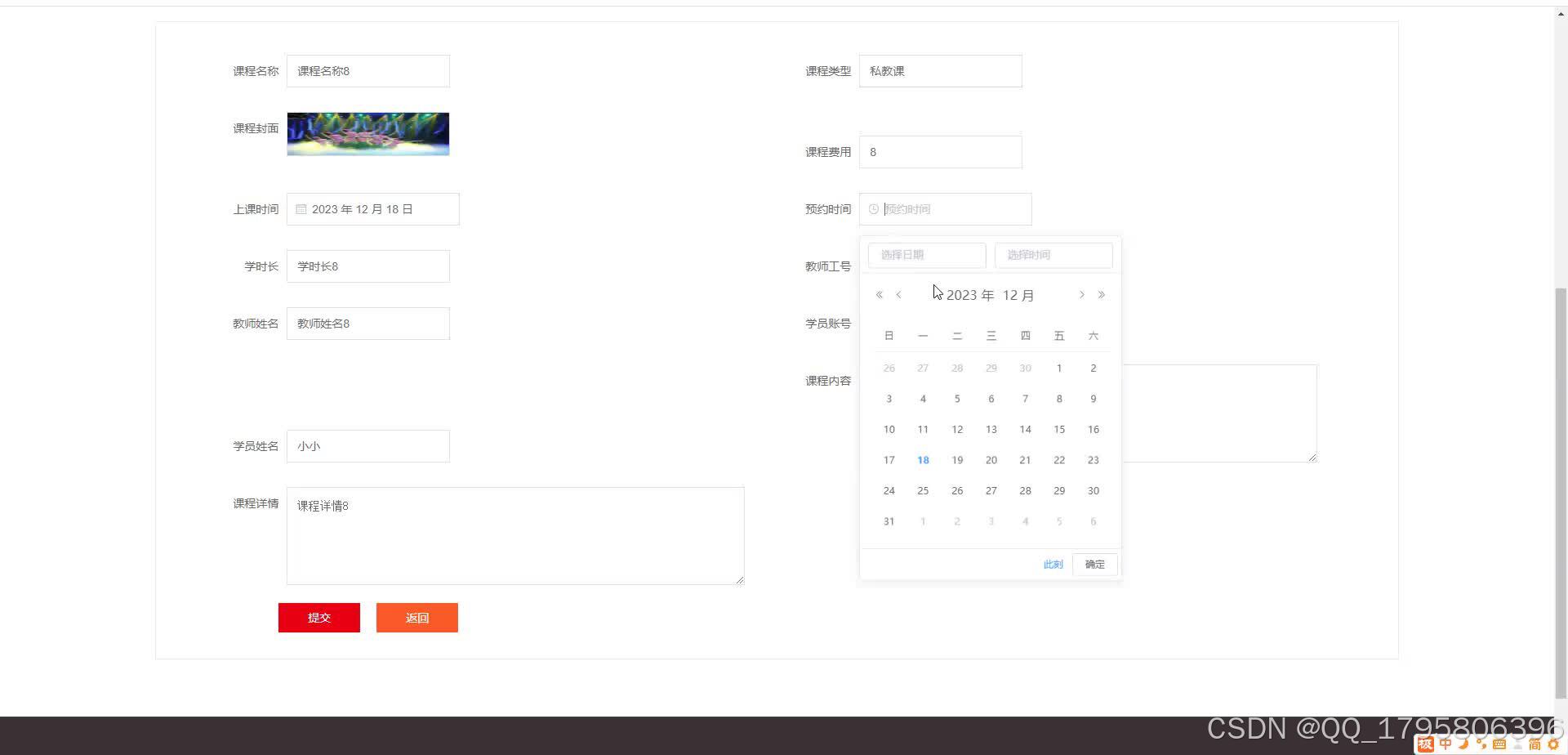
Task: Click the IME punctuation icon
Action: 1481,744
